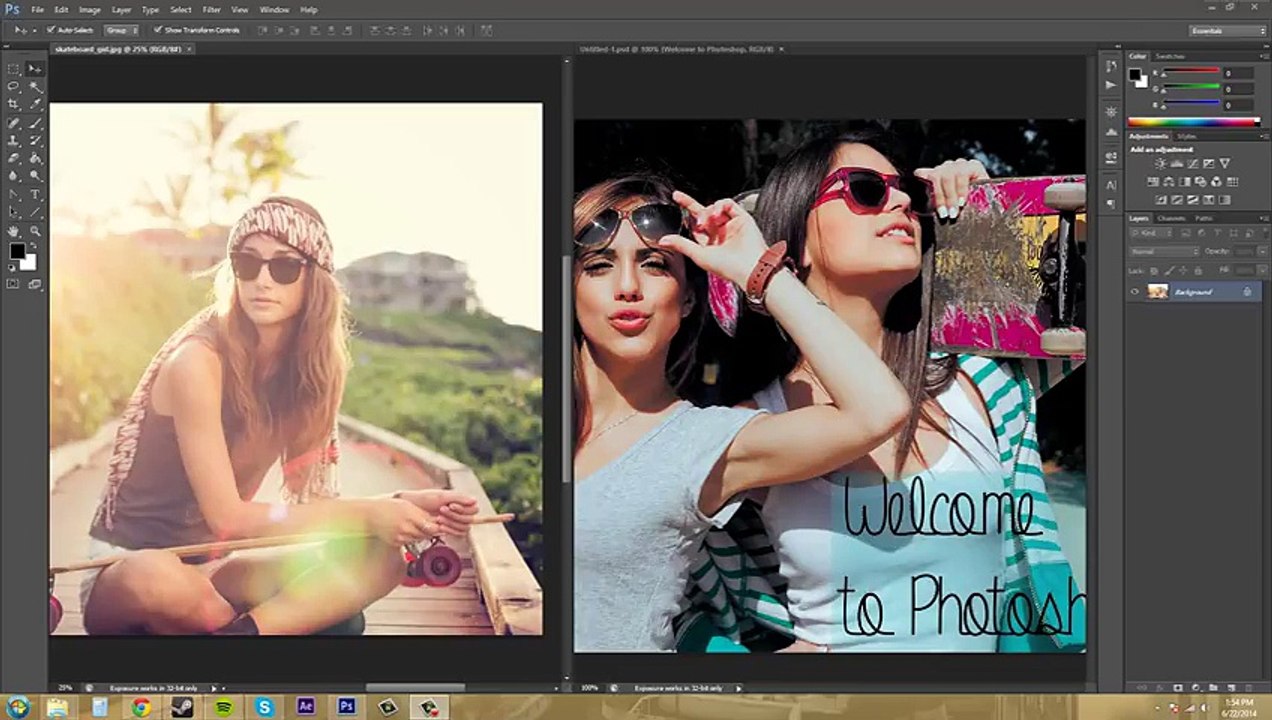Switch to the Paths tab
Screen dimensions: 1272x720
pos(1205,219)
